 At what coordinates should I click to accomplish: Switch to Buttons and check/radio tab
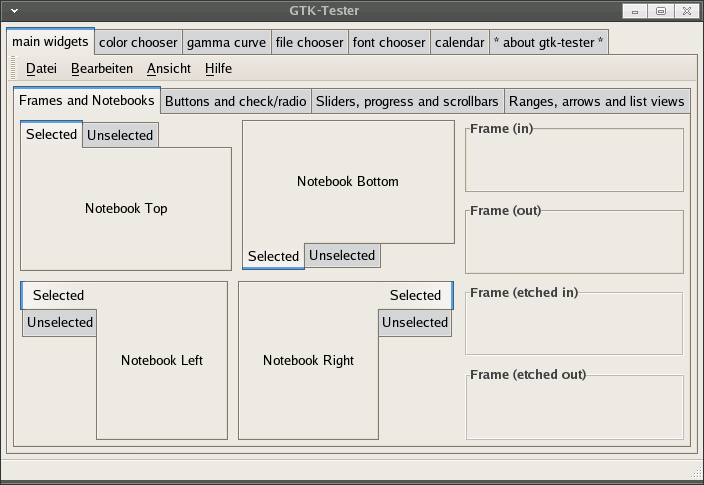(x=236, y=101)
